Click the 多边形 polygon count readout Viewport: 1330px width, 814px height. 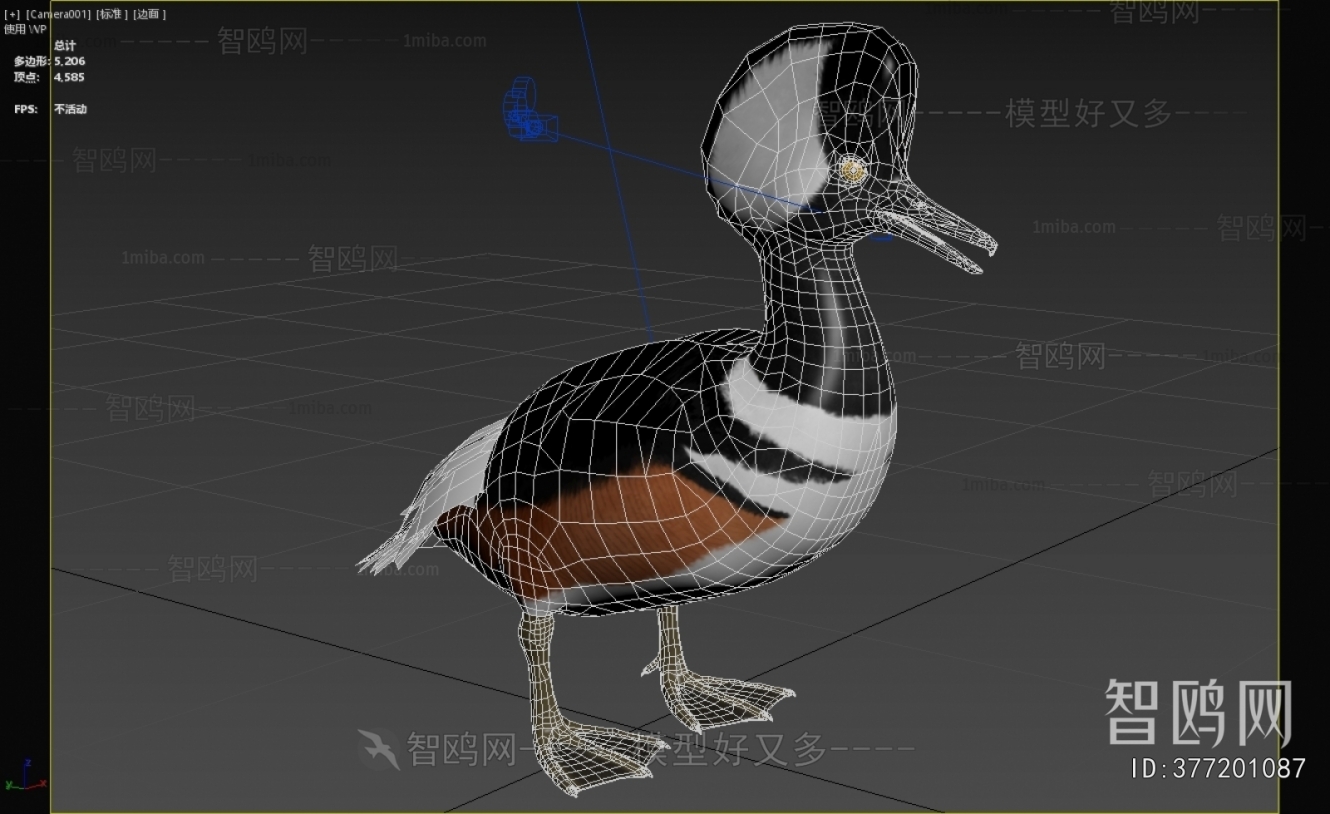pyautogui.click(x=50, y=61)
